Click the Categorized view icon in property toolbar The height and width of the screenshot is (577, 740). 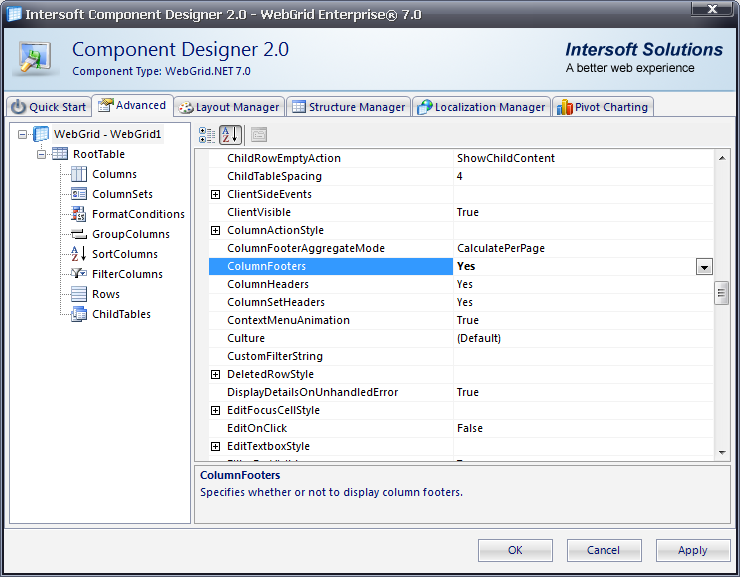click(x=207, y=135)
